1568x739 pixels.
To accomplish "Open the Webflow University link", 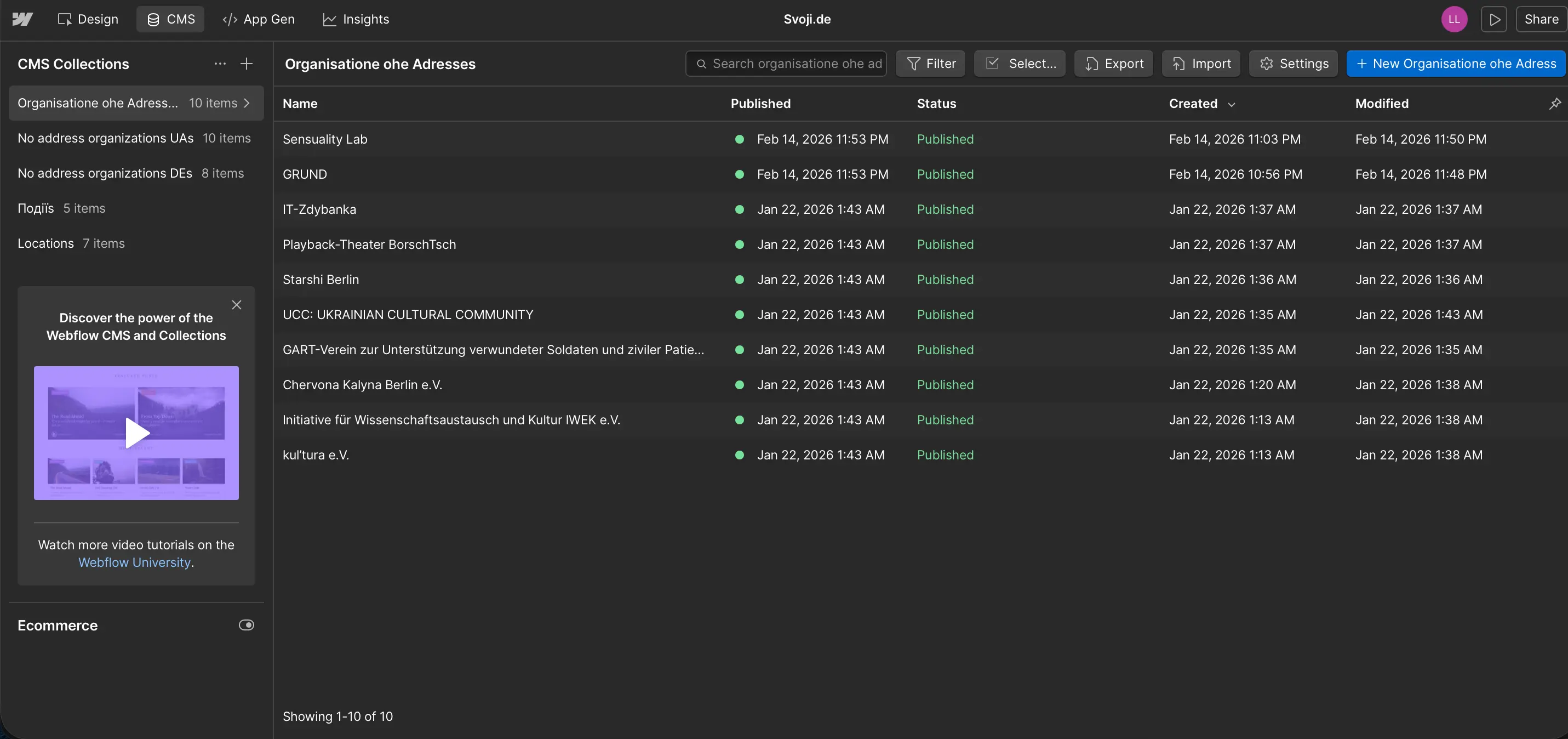I will pos(134,562).
